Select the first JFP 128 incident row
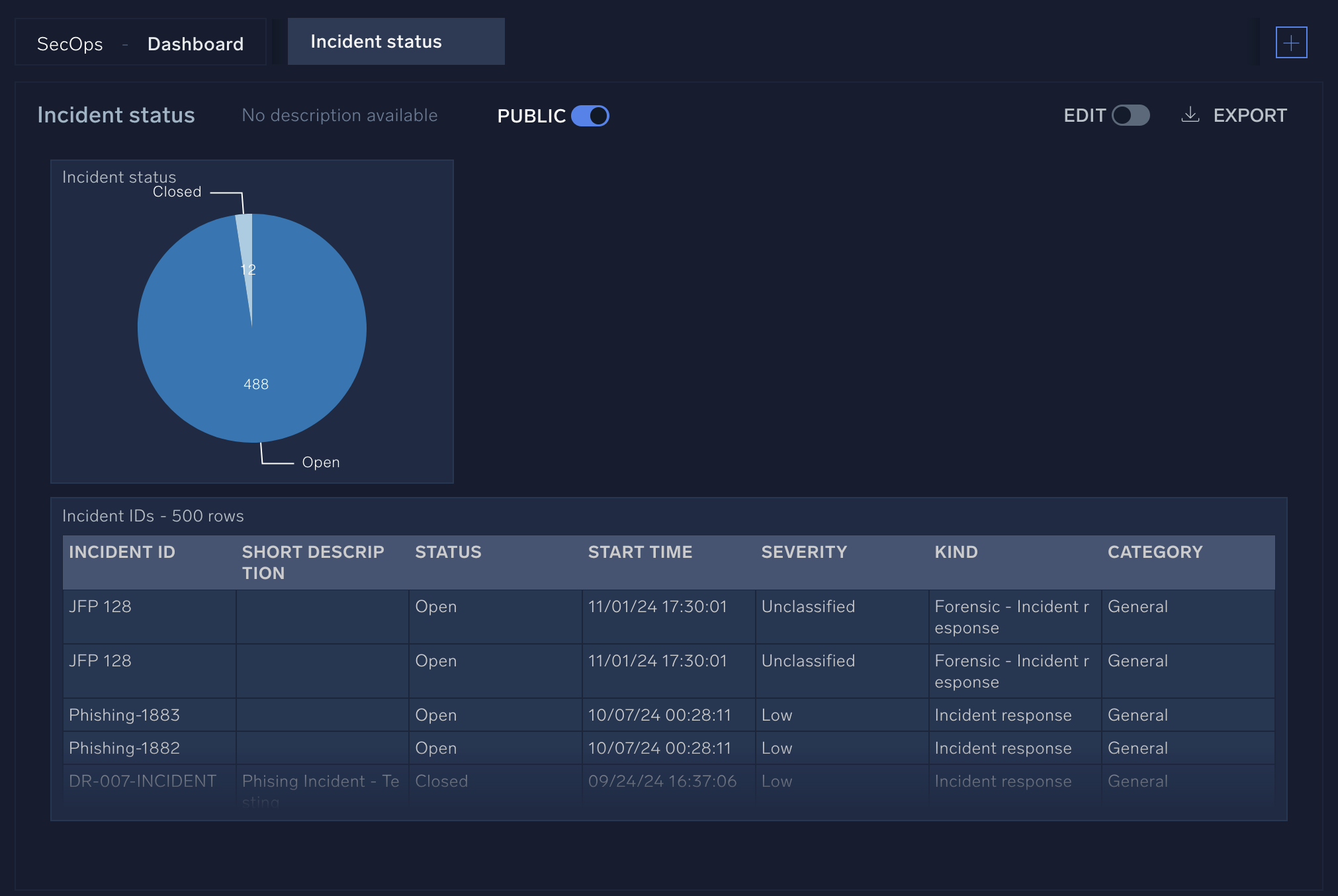This screenshot has width=1338, height=896. [x=100, y=606]
